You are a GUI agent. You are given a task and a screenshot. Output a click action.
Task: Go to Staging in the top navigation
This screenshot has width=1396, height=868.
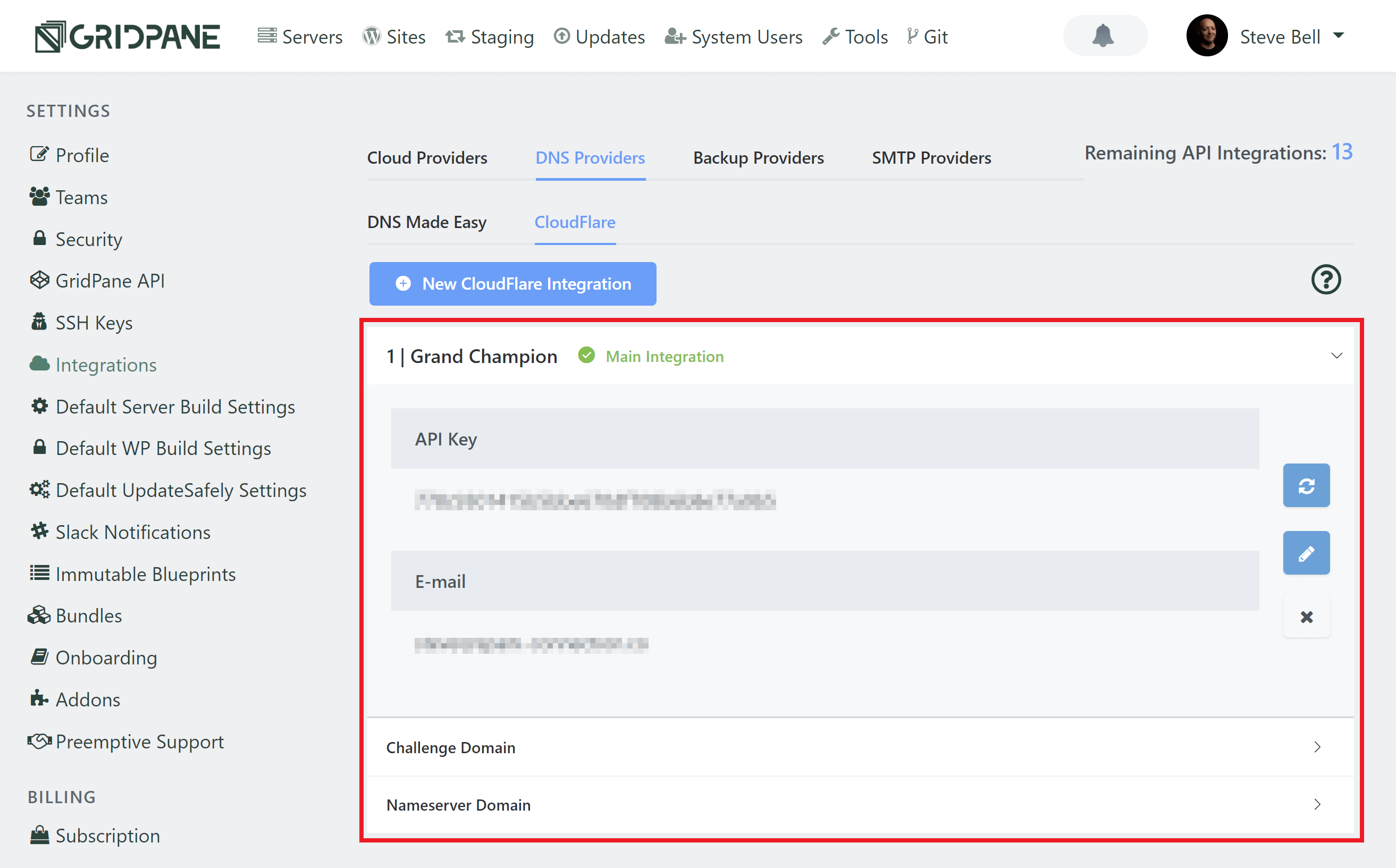[490, 37]
